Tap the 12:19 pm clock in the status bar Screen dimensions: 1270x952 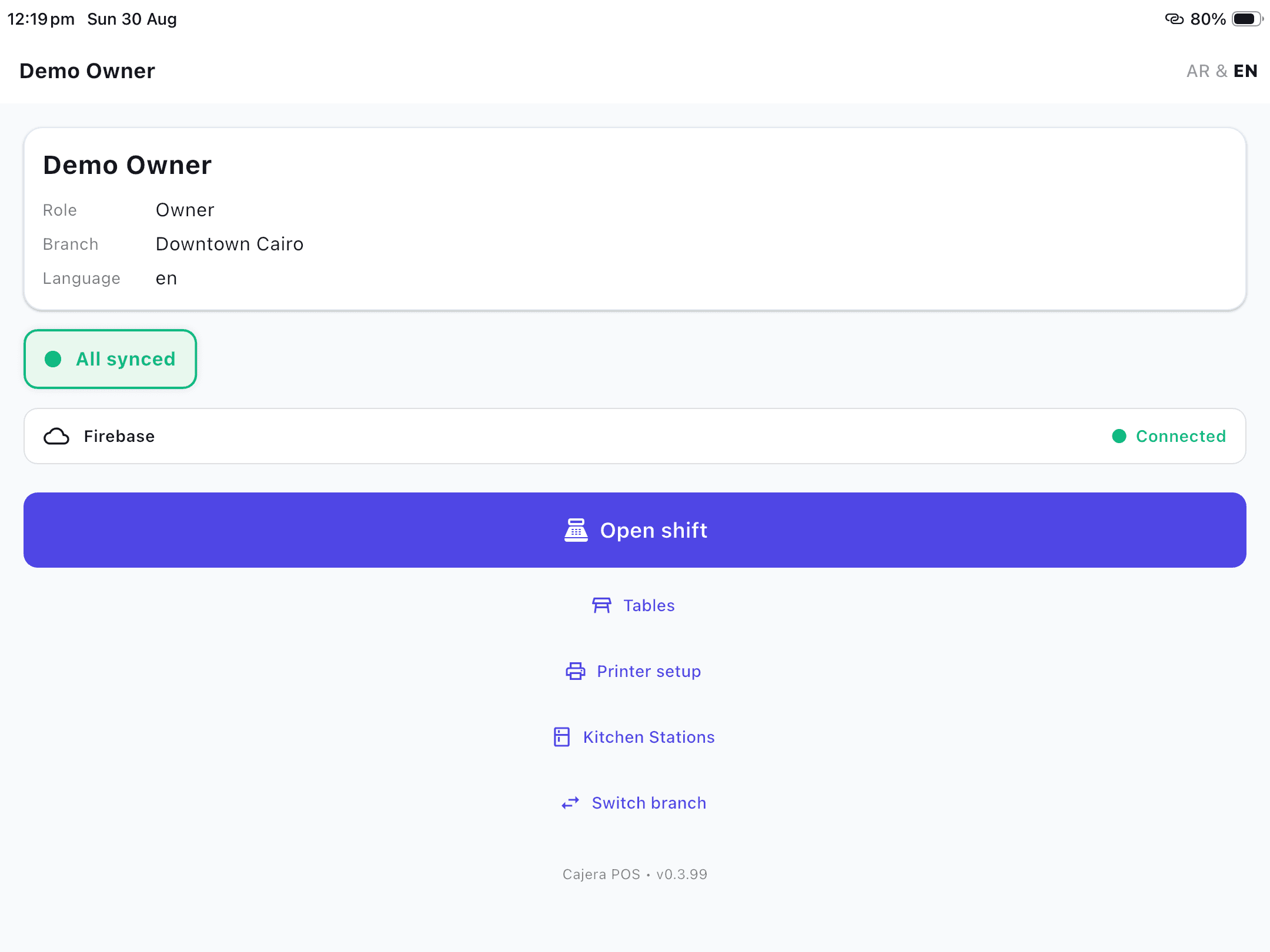tap(41, 19)
